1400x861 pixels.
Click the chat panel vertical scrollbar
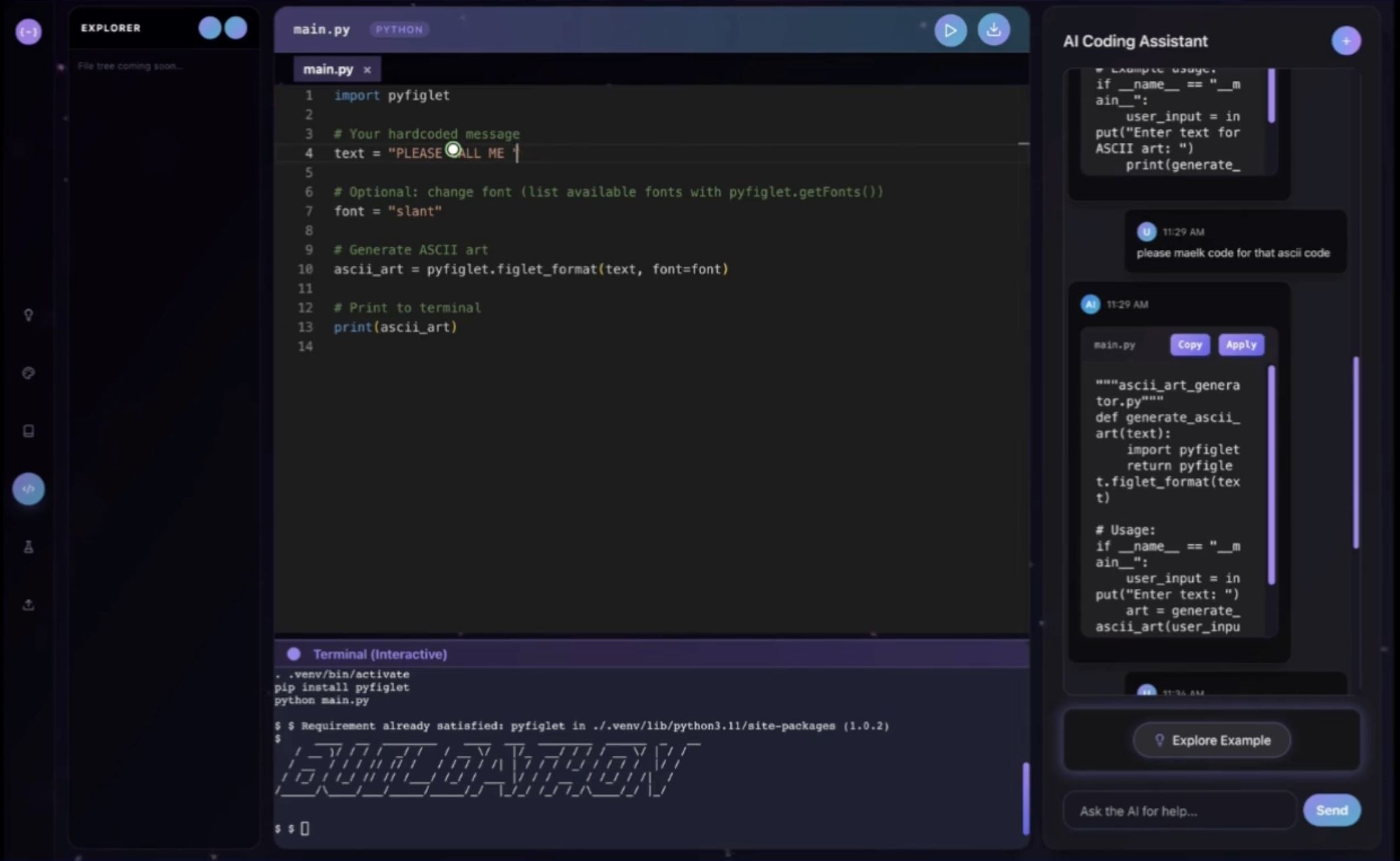pos(1356,451)
